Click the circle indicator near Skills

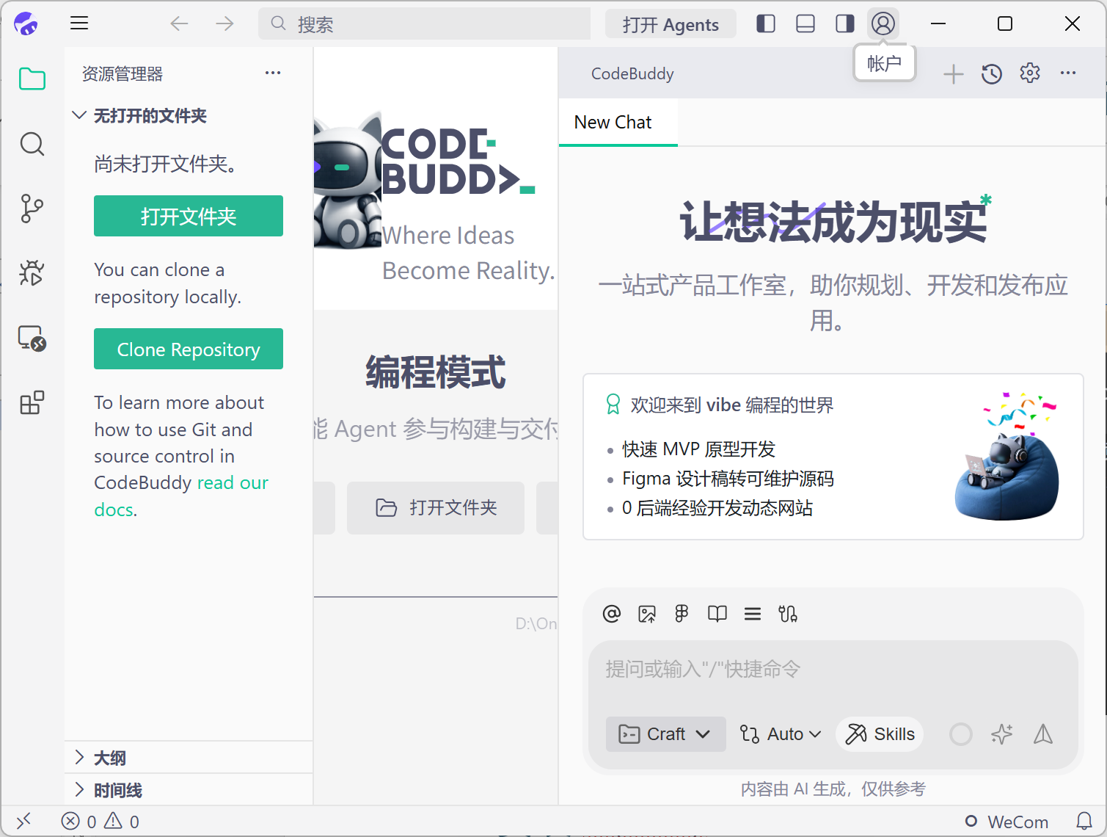point(960,734)
